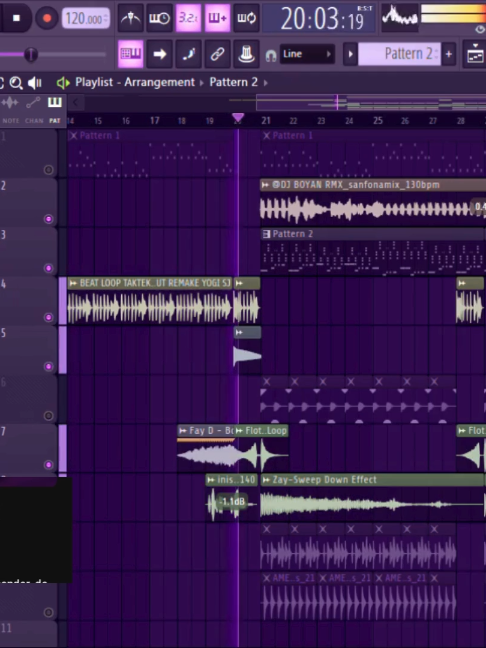
Task: Open the Zay-Sweep Down Effect clip menu icon
Action: click(267, 480)
